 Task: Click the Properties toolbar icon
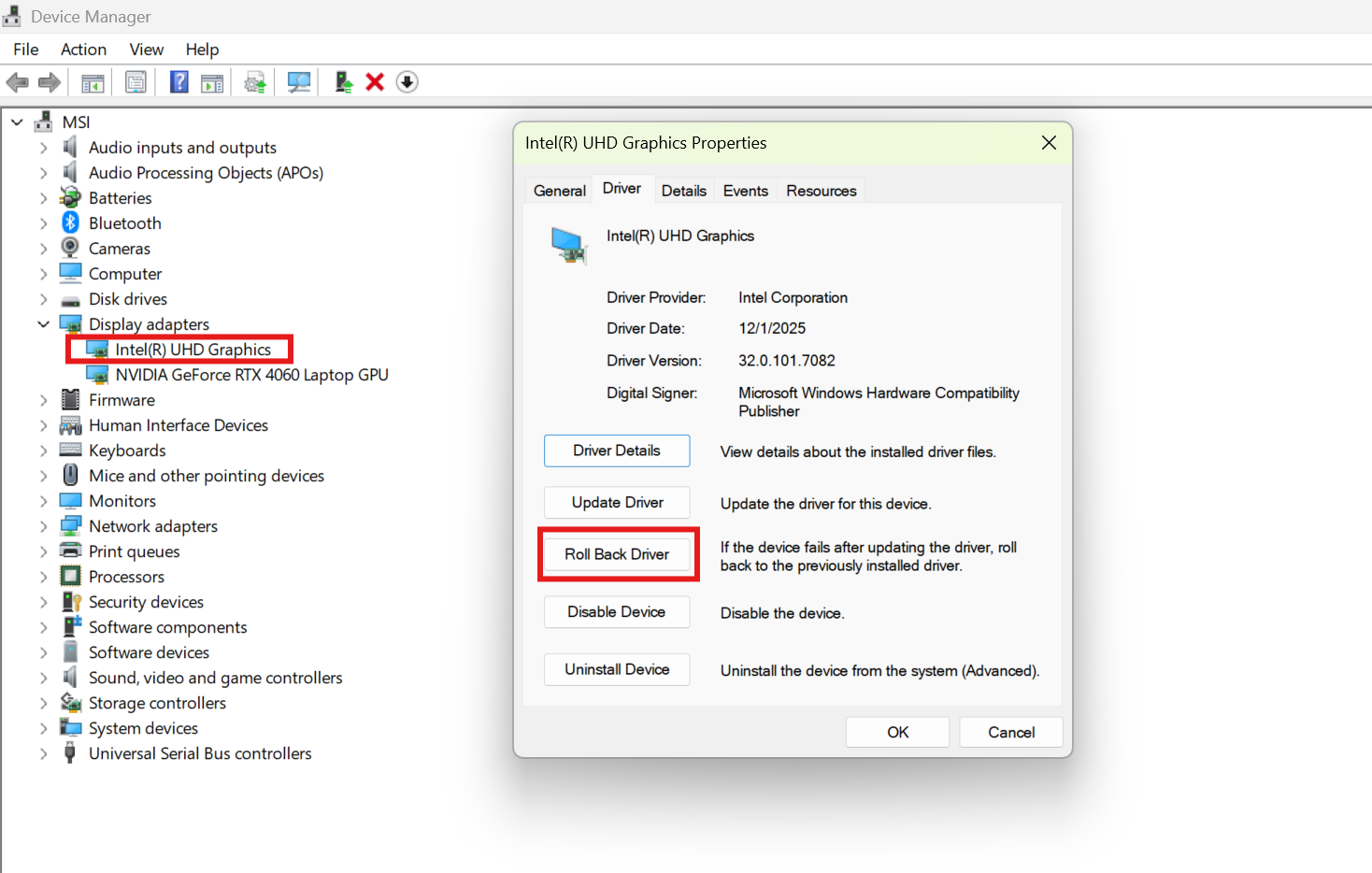tap(136, 82)
